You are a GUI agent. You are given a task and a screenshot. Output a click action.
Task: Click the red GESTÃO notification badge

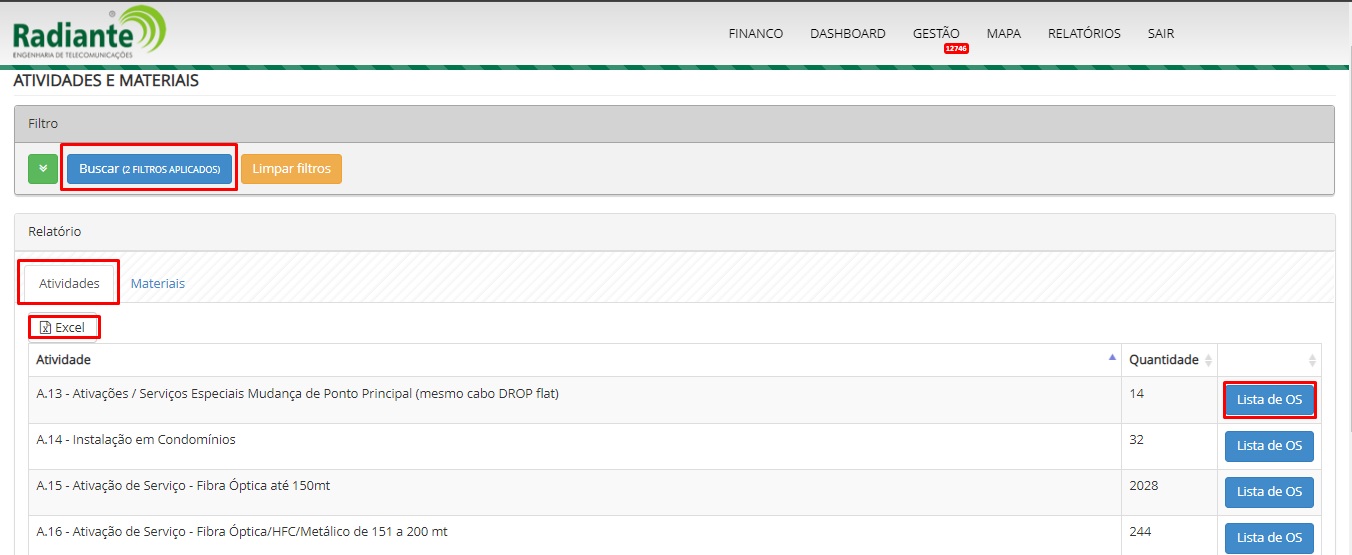[955, 48]
